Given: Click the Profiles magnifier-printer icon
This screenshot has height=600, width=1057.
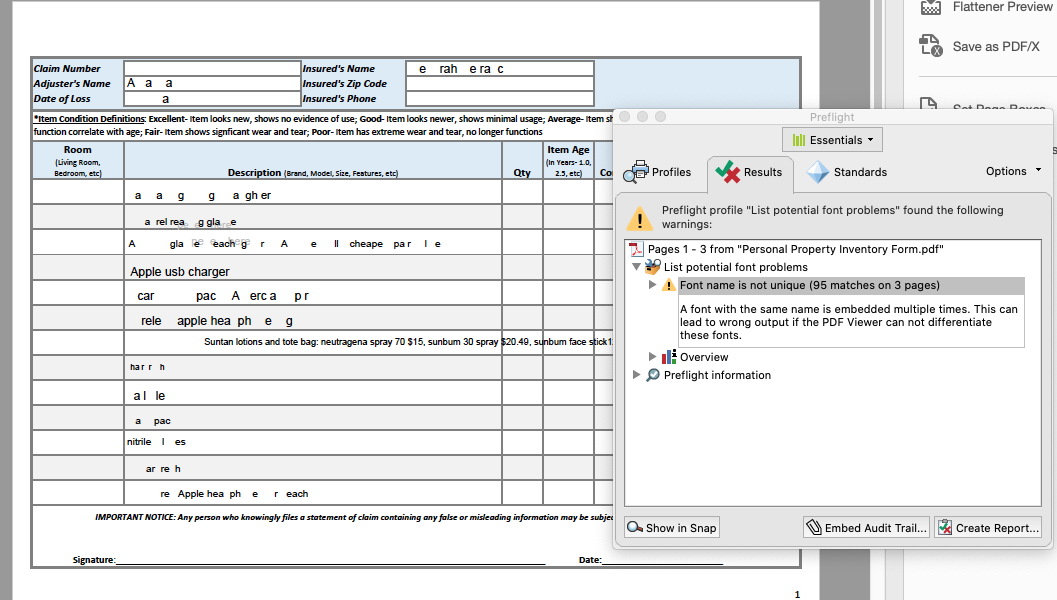Looking at the screenshot, I should tap(636, 172).
